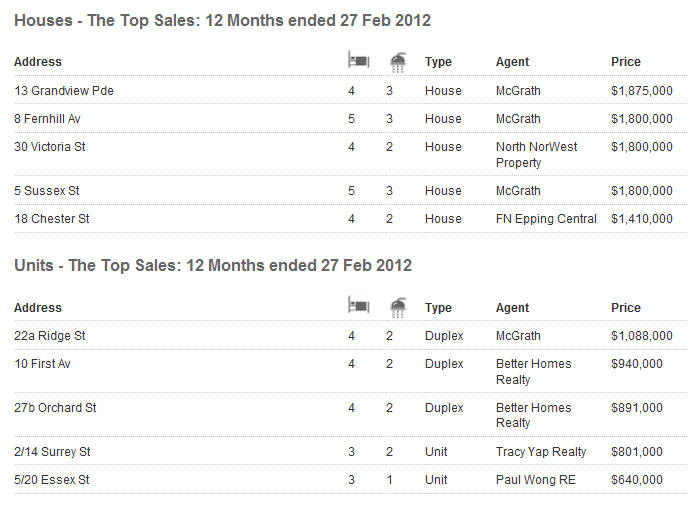Open the 5/20 Essex St unit
Image resolution: width=688 pixels, height=505 pixels.
[52, 480]
